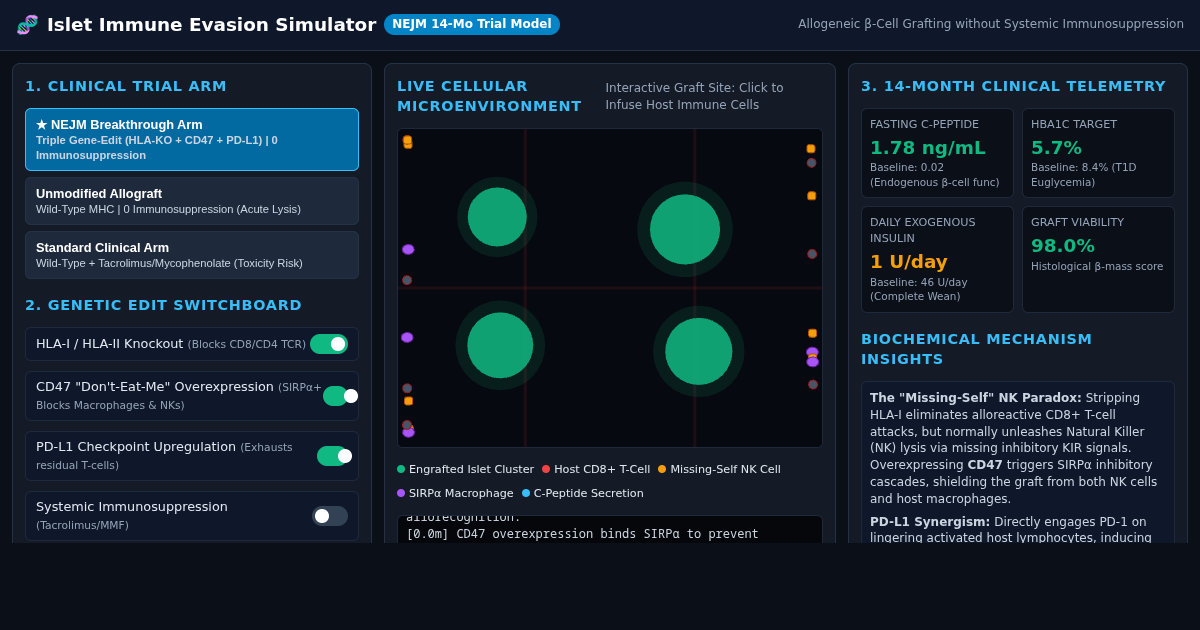Screen dimensions: 1200x630
Task: Click "Interactive Graft Site" instruction text
Action: tap(694, 96)
